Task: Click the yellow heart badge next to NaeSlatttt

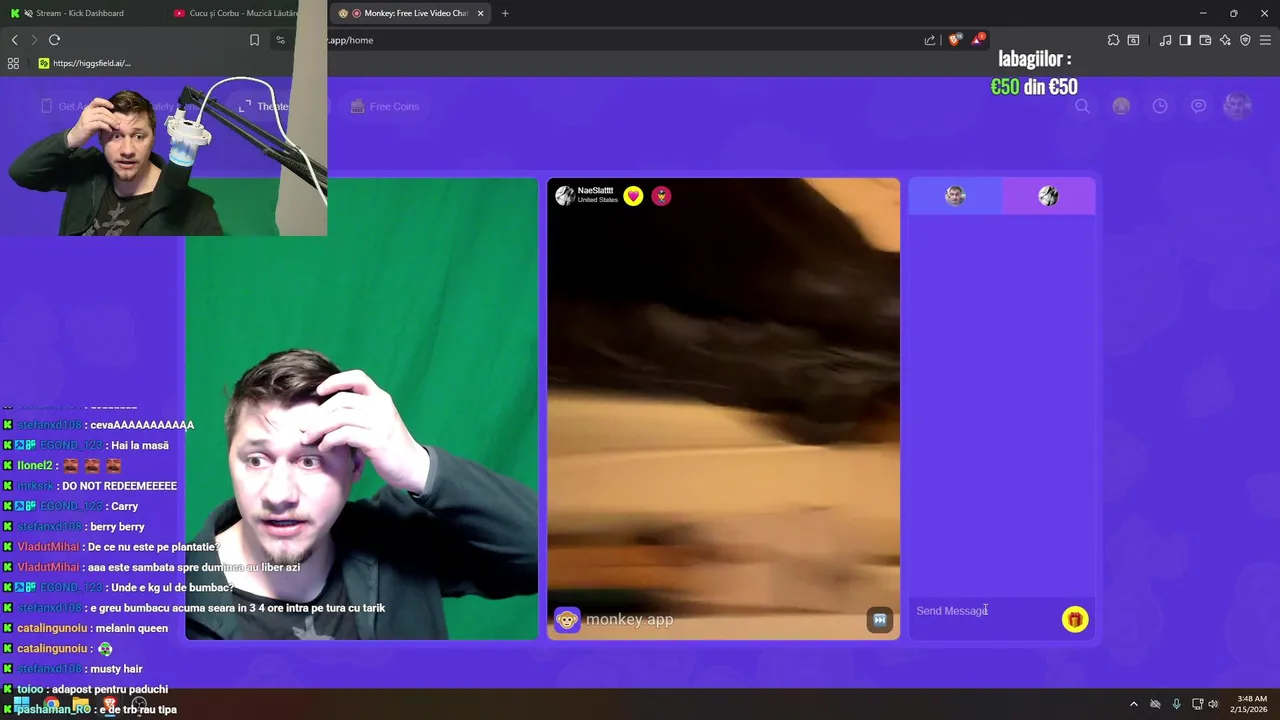Action: [633, 196]
